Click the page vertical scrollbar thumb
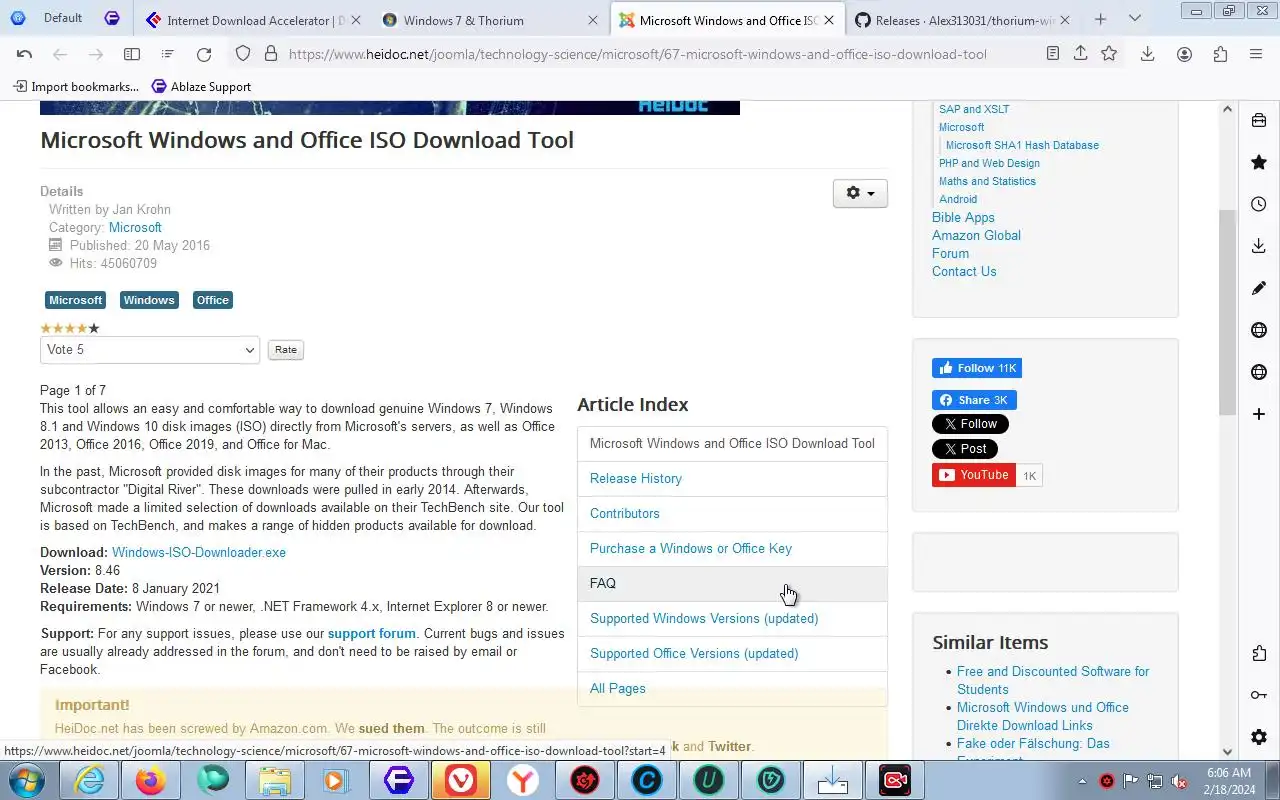The image size is (1280, 800). click(1228, 313)
